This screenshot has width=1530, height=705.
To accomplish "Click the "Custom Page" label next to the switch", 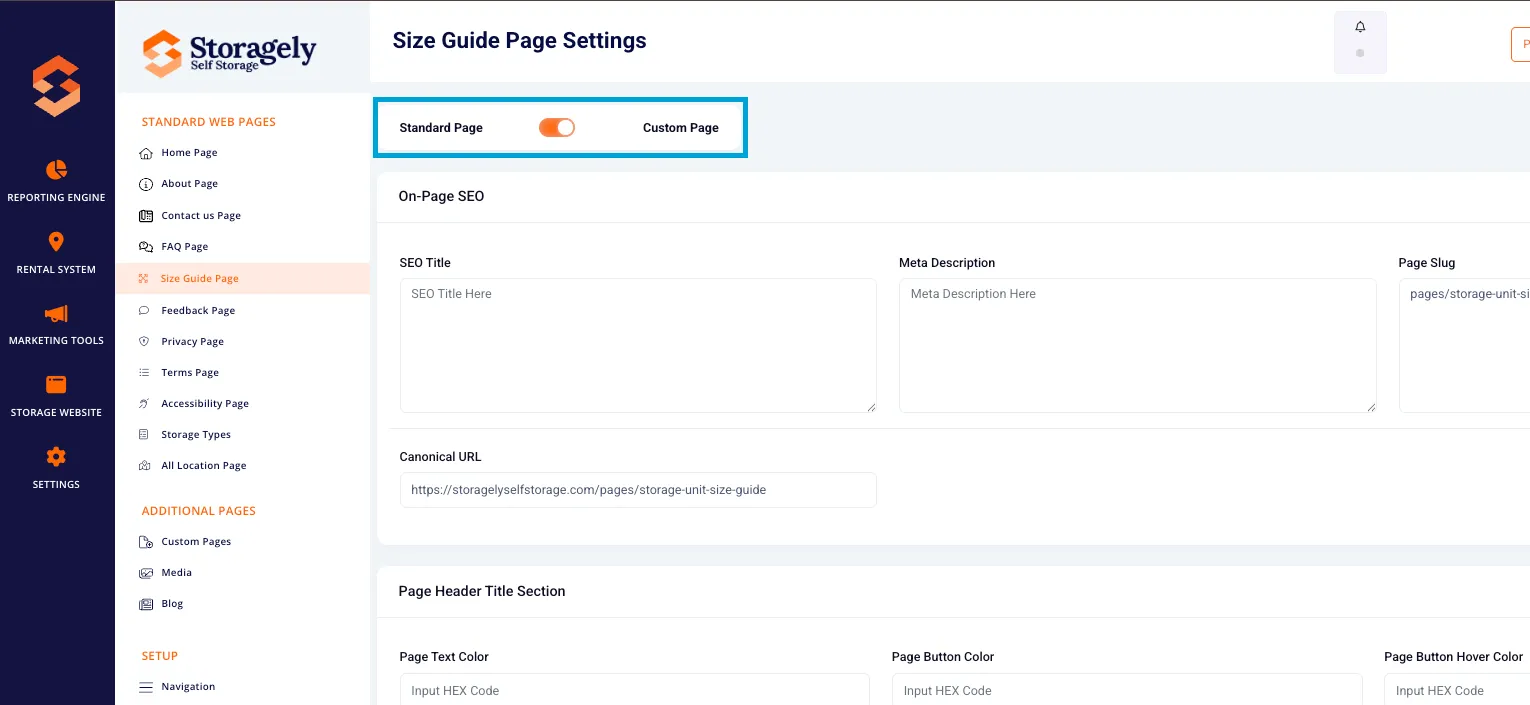I will tap(681, 128).
